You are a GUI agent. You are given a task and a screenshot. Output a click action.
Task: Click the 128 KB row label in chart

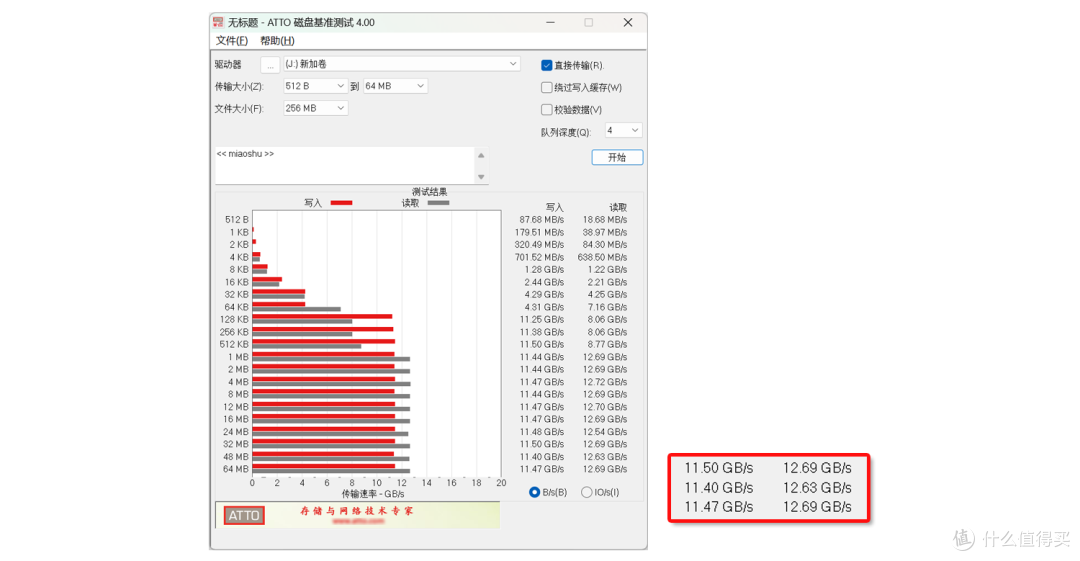(234, 319)
